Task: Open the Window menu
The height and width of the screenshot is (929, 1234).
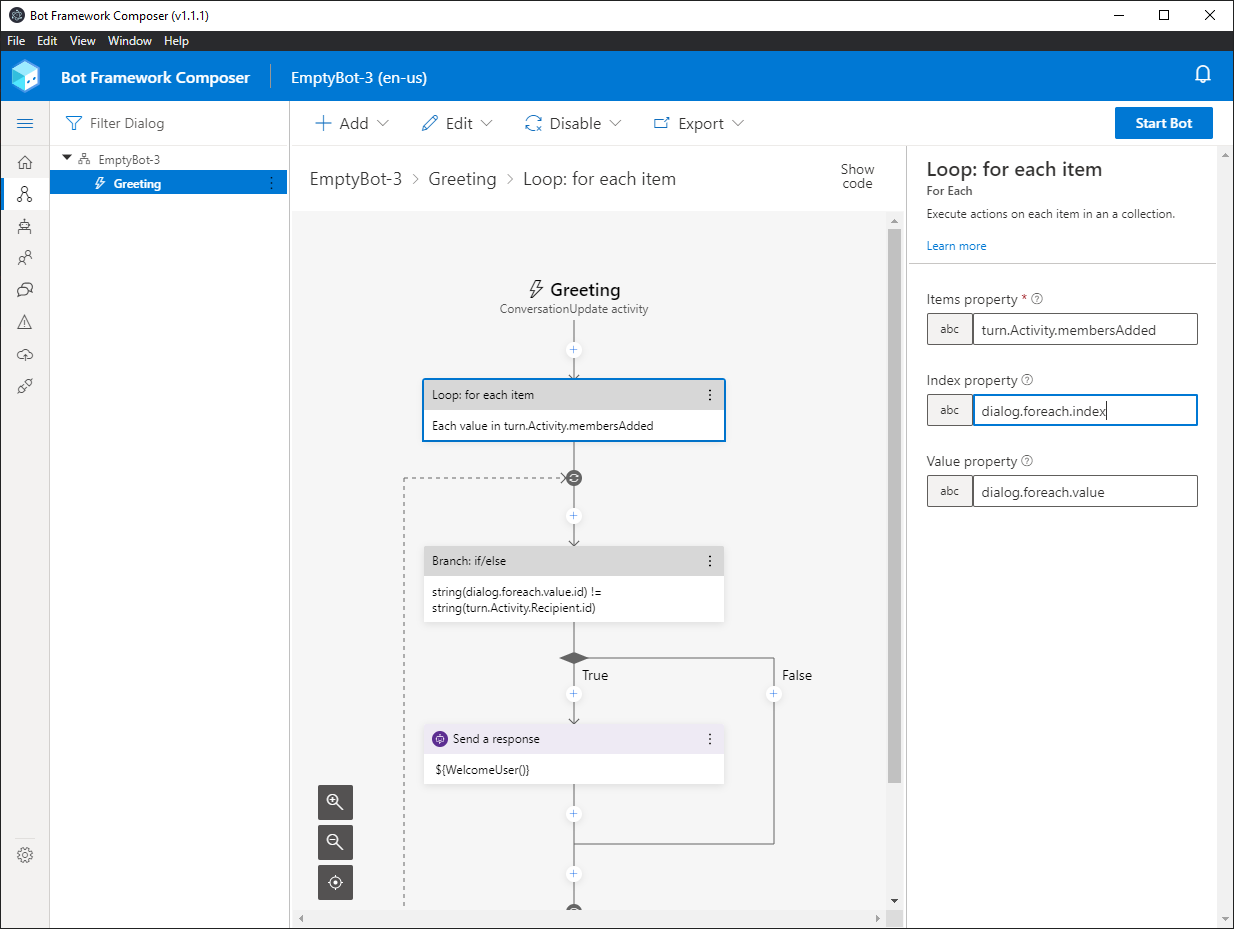Action: [130, 41]
